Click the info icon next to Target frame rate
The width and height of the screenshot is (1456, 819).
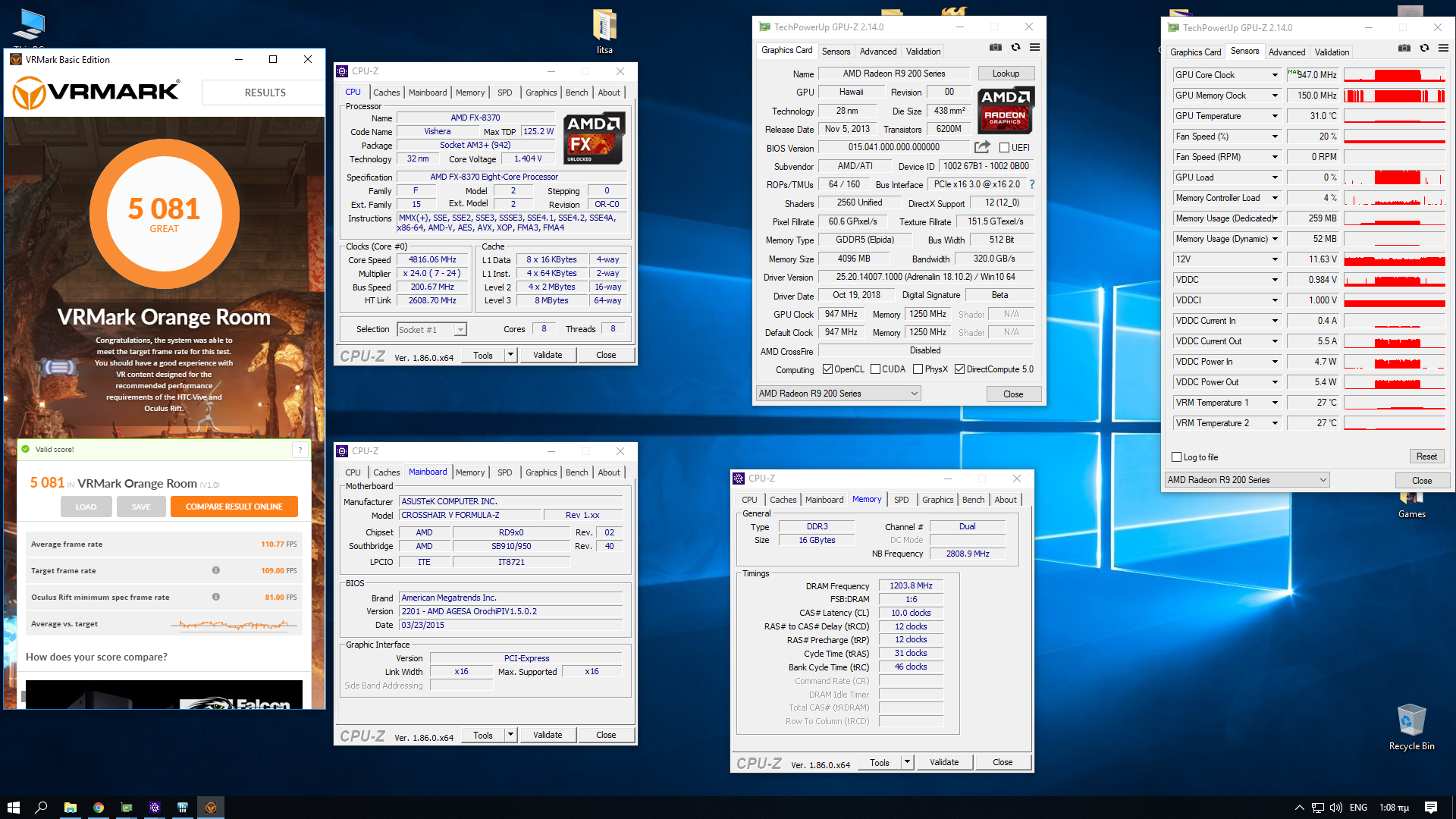coord(216,570)
